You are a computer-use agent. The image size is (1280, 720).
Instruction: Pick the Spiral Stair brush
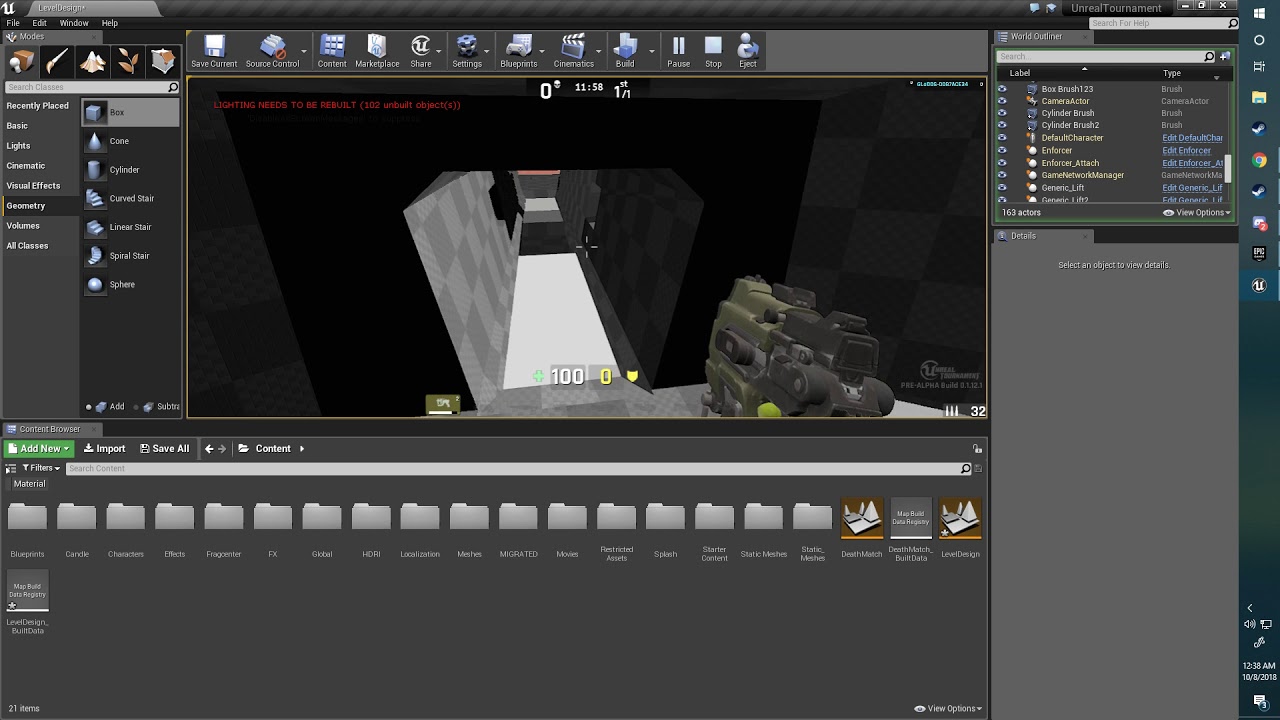click(131, 256)
